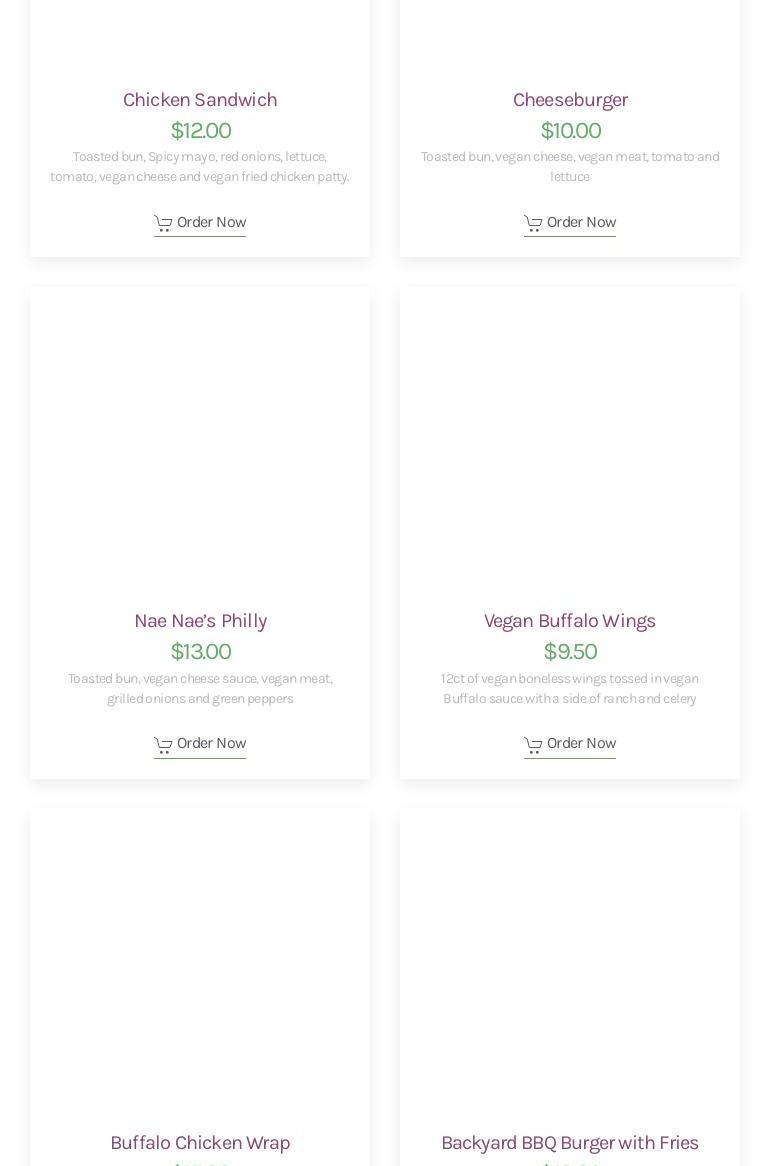Order the Vegan Buffalo Wings now
This screenshot has height=1166, width=770.
tap(570, 744)
